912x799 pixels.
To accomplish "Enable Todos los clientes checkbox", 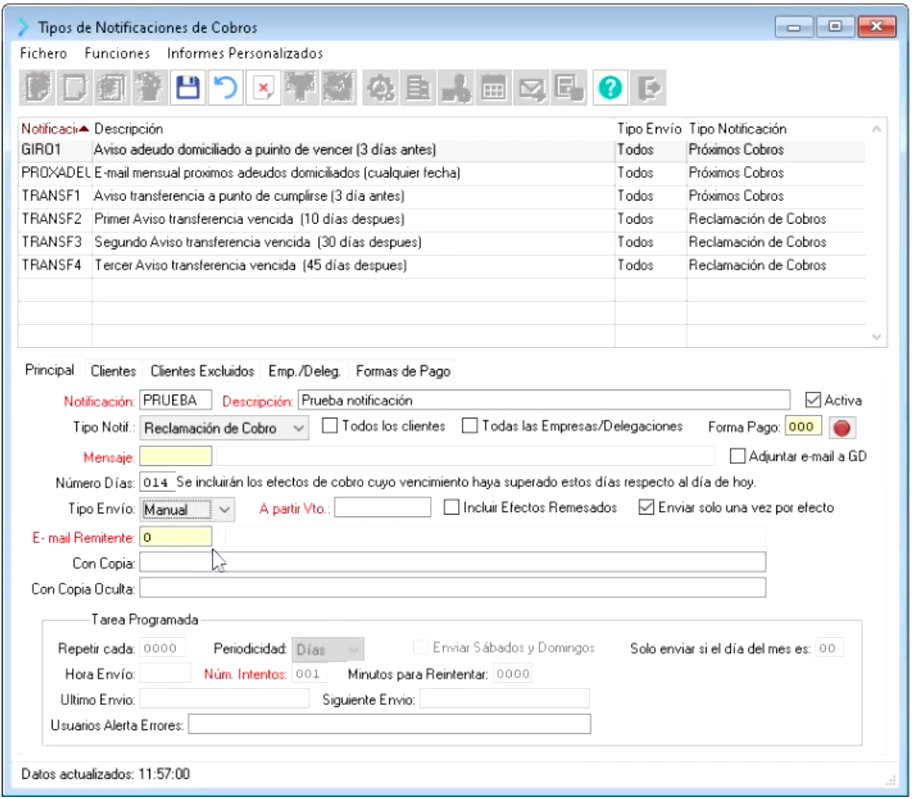I will click(x=330, y=427).
